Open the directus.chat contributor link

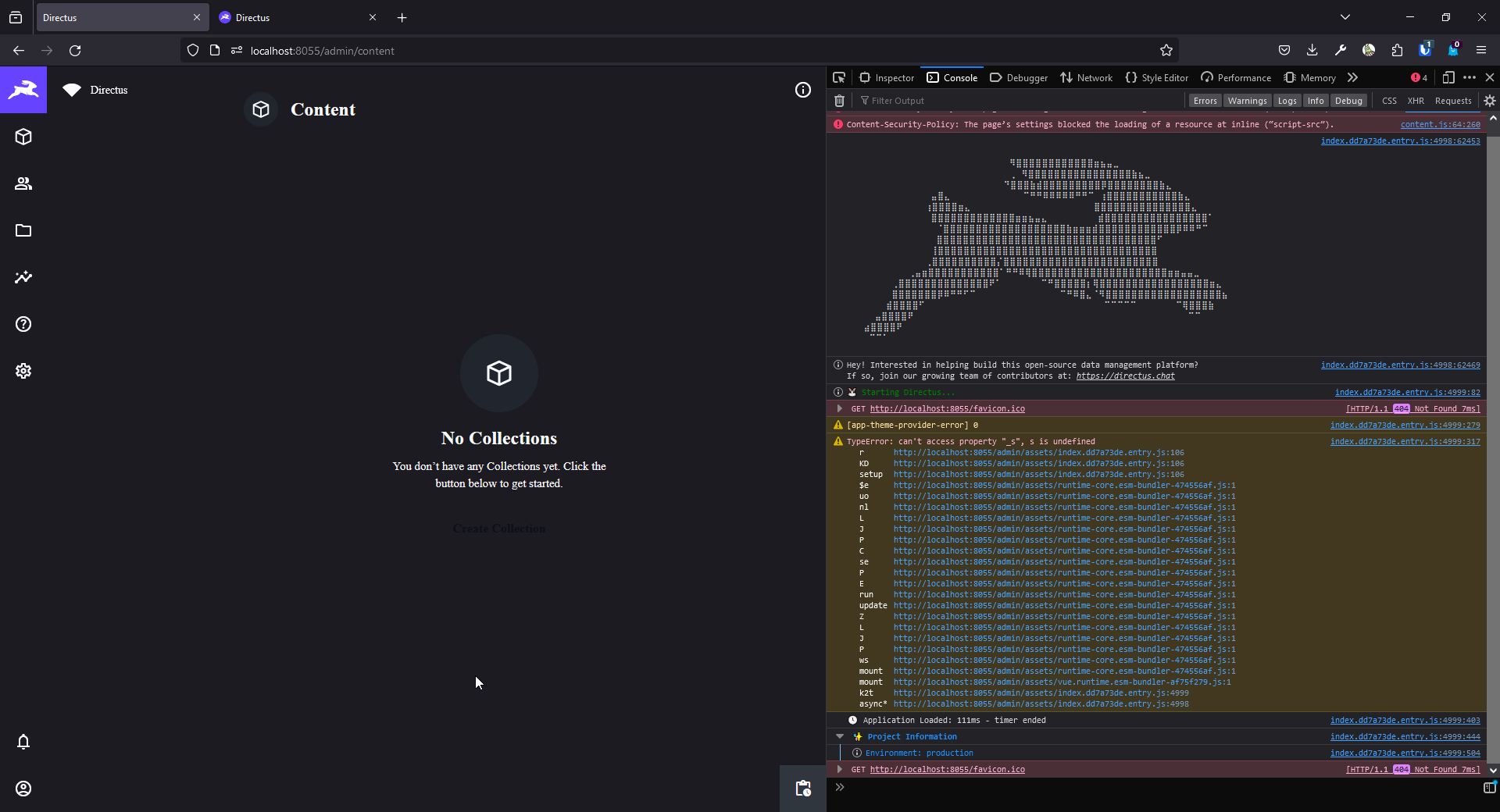pos(1125,376)
